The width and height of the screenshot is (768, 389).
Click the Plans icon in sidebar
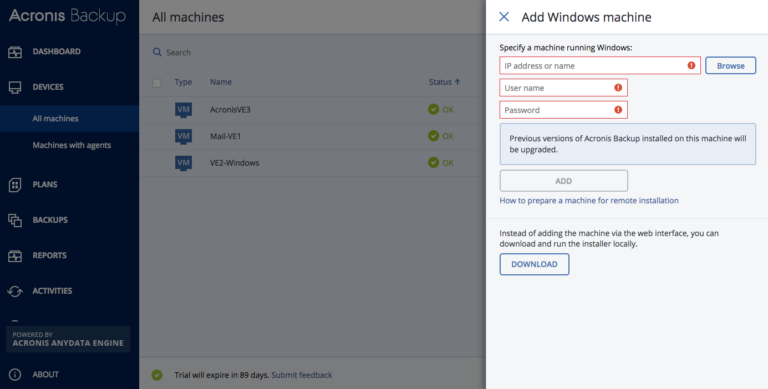click(x=15, y=185)
